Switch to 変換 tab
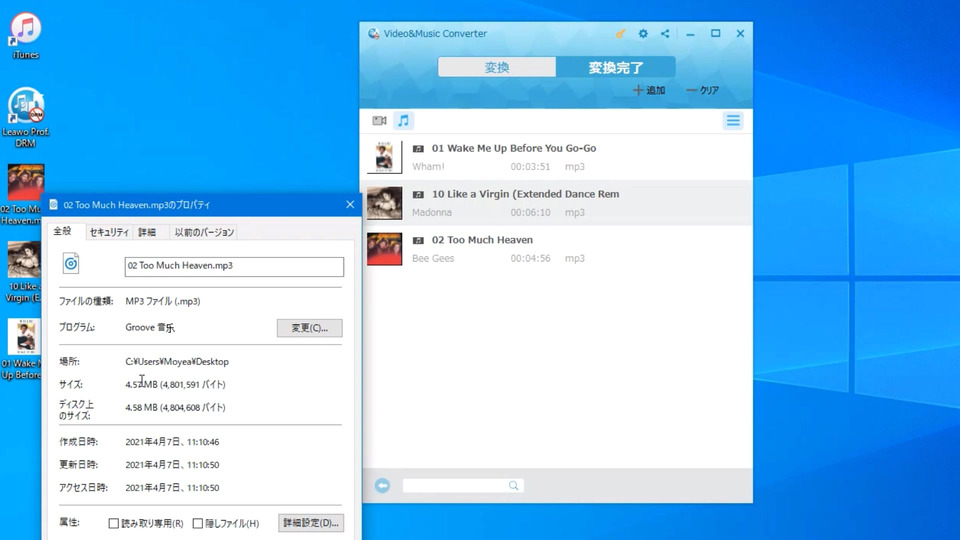The image size is (960, 540). click(x=497, y=67)
